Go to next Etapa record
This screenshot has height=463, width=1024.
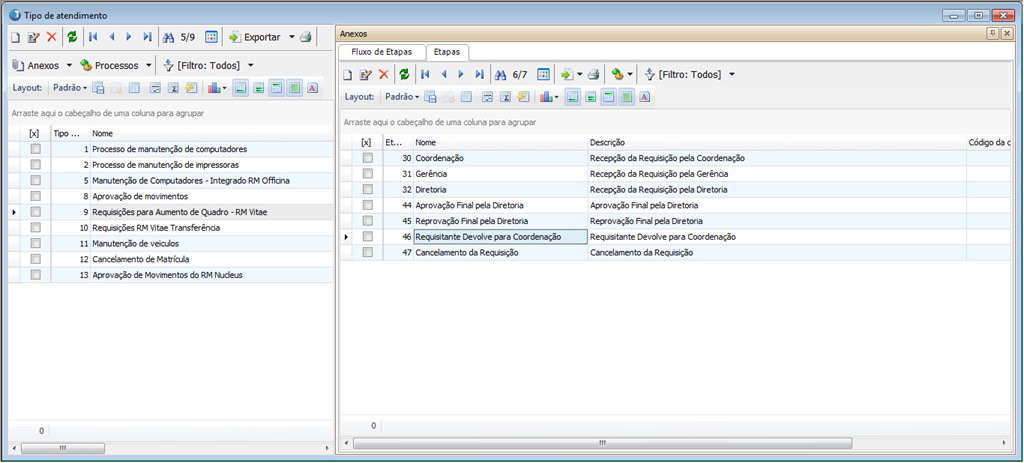[461, 74]
